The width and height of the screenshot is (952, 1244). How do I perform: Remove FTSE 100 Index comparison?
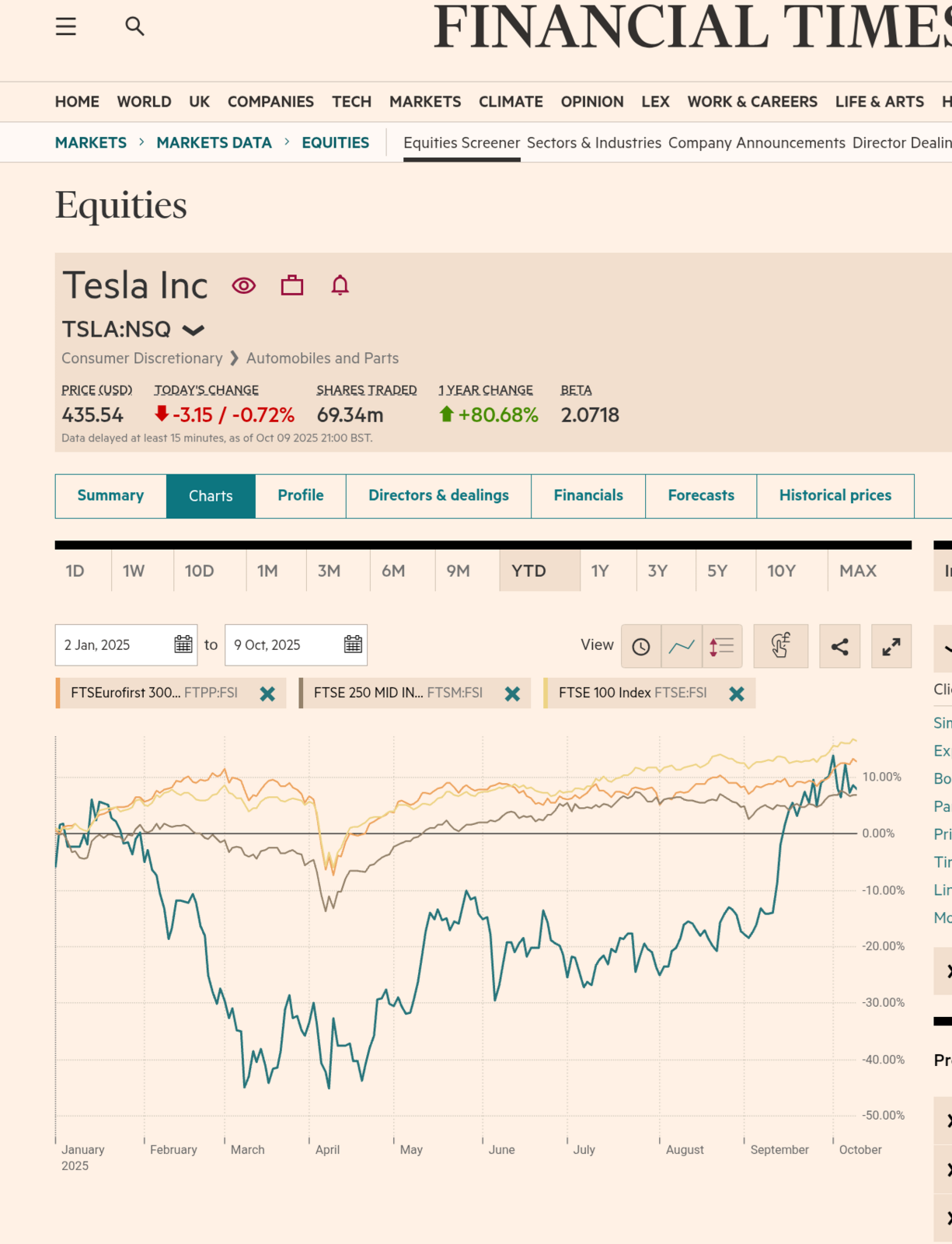tap(737, 694)
